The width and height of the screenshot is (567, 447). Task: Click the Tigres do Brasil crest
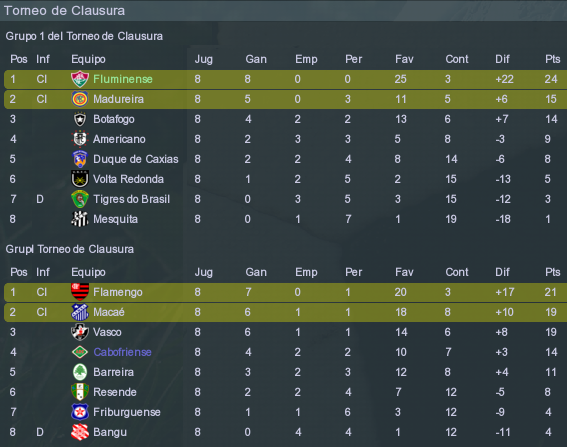pos(80,199)
